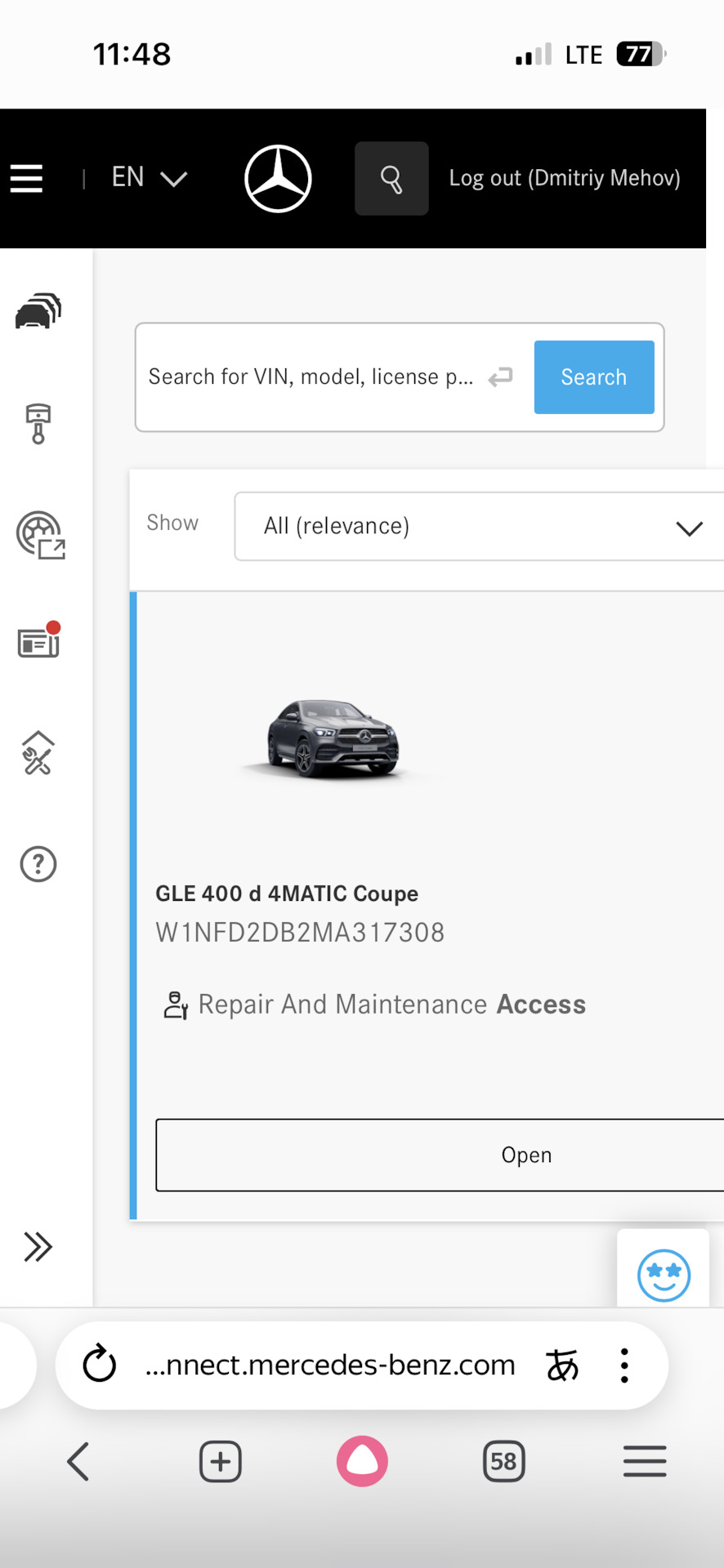Open the workshop repair tools icon
Image resolution: width=724 pixels, height=1568 pixels.
coord(38,753)
